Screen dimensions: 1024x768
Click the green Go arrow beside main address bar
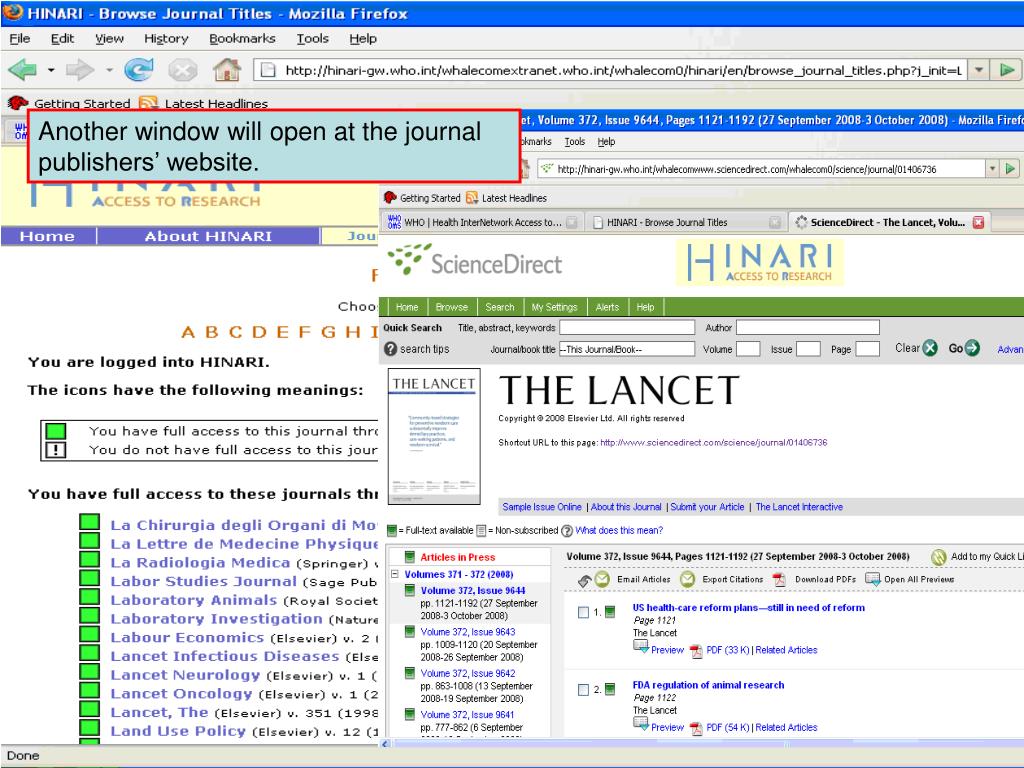pos(1006,70)
